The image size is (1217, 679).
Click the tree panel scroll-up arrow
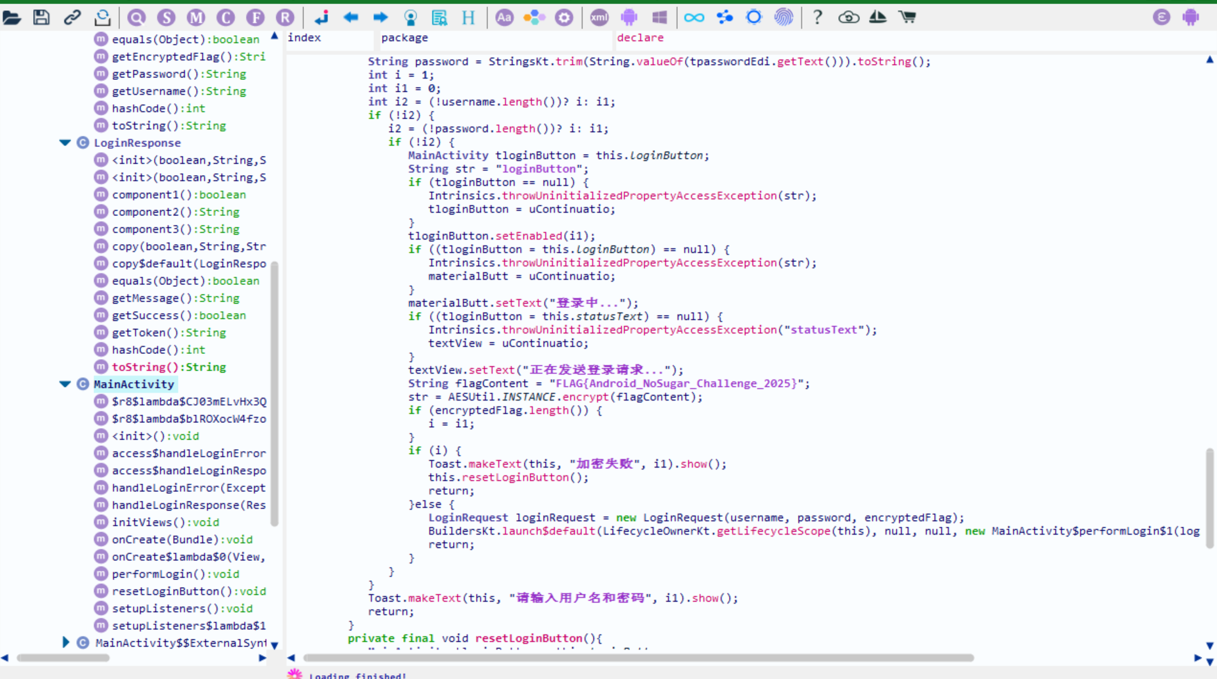coord(274,37)
